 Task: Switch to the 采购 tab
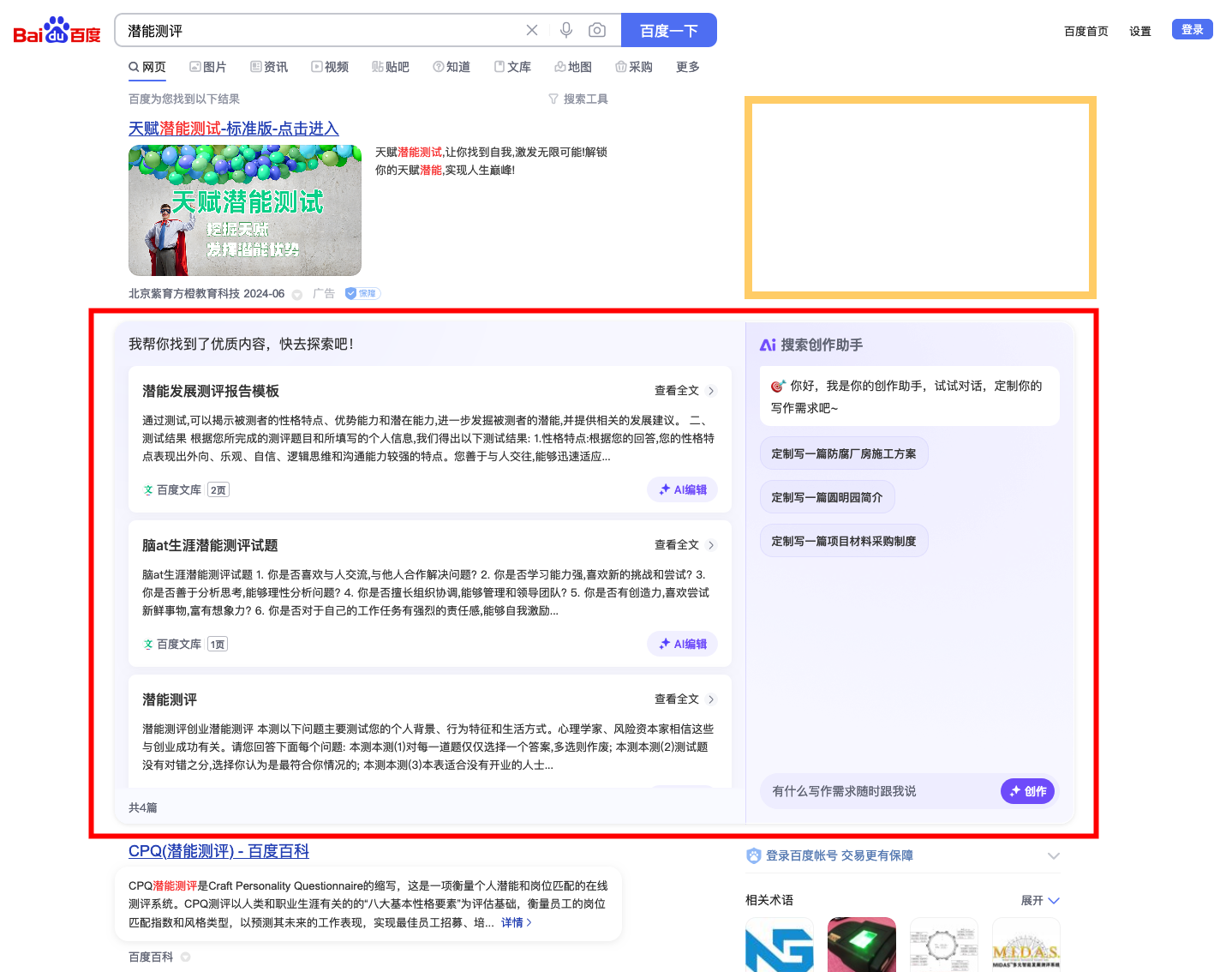(634, 67)
